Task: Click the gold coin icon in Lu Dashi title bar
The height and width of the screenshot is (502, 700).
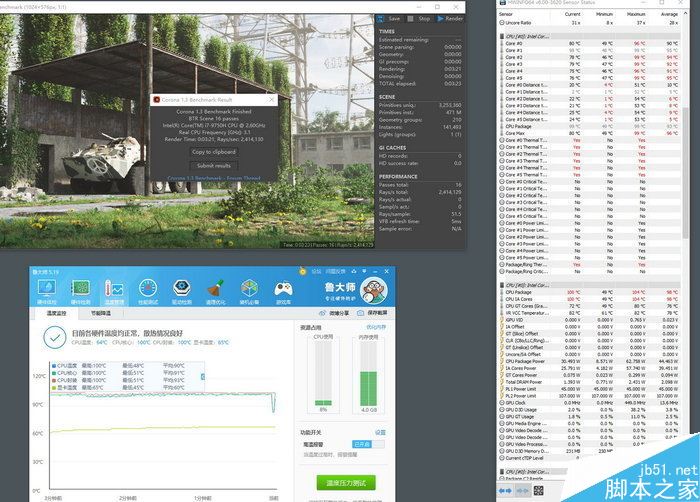Action: click(x=303, y=272)
